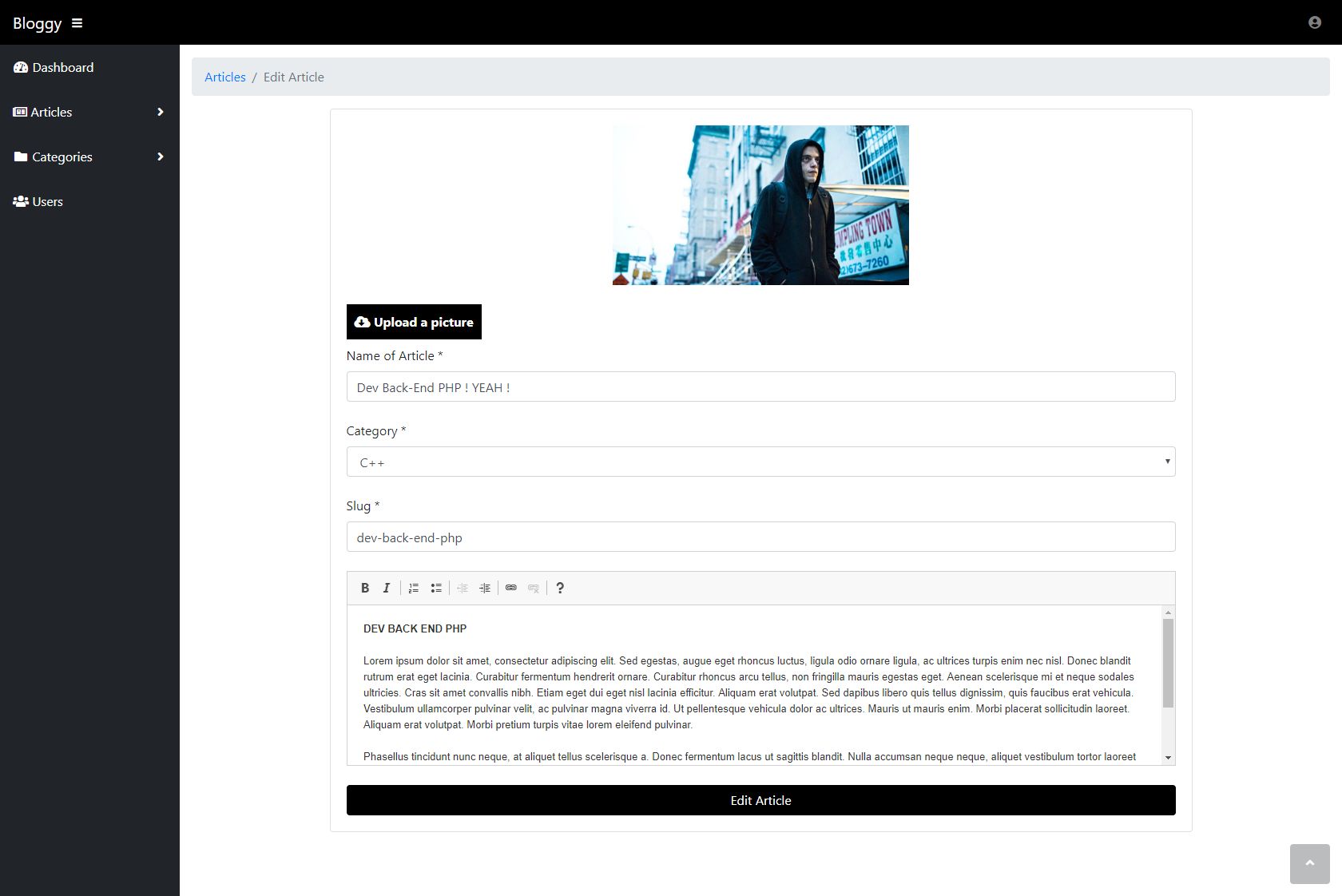Click the 'Lorem ipsum dolor sit amet' paragraph
This screenshot has width=1342, height=896.
click(749, 692)
